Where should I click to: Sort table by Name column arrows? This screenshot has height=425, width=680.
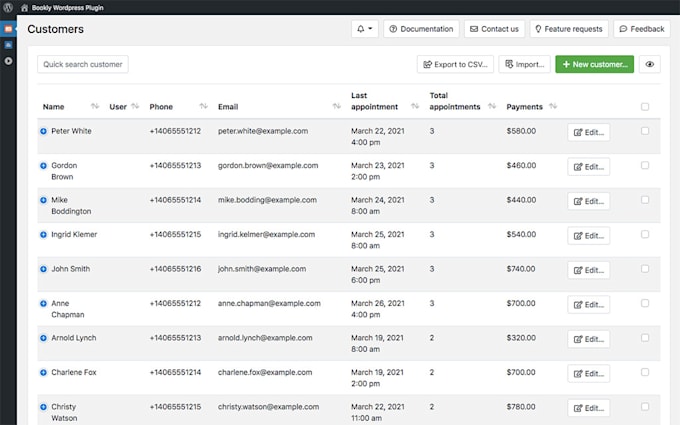coord(95,106)
